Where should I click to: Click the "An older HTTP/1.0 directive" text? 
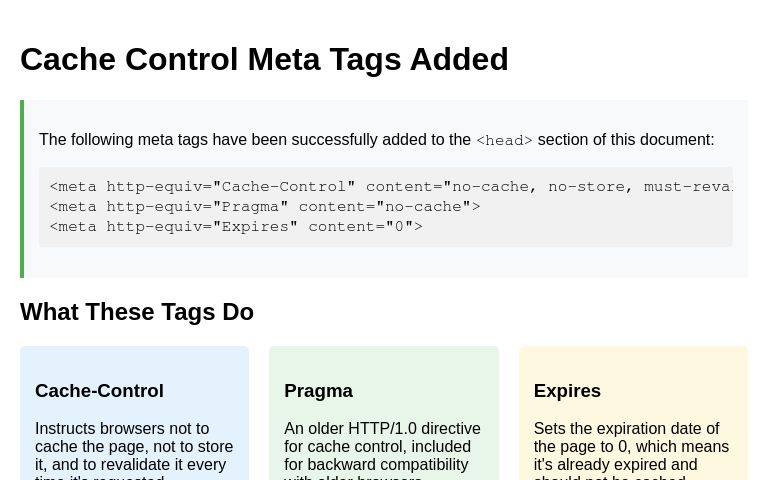[x=383, y=429]
